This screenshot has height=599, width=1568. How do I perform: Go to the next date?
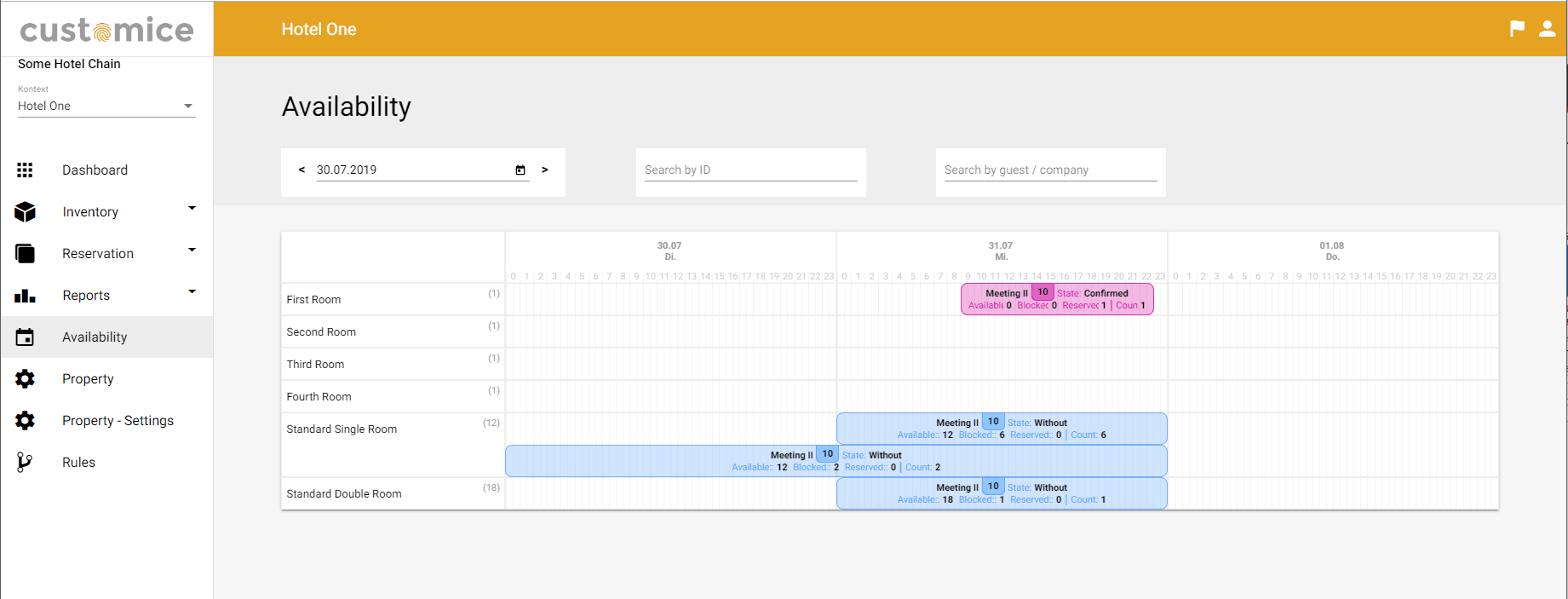pos(545,170)
